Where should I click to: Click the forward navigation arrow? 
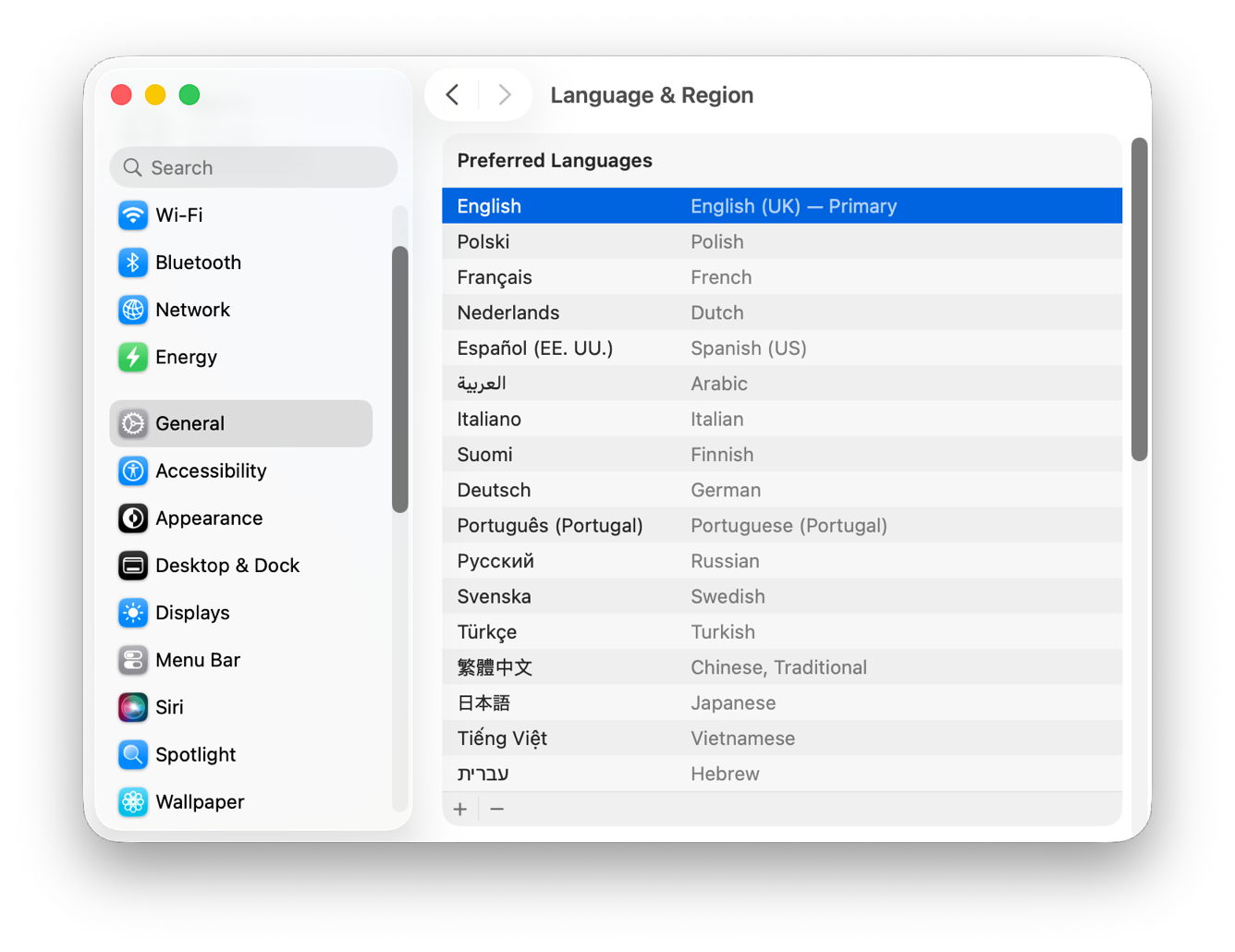pos(505,95)
